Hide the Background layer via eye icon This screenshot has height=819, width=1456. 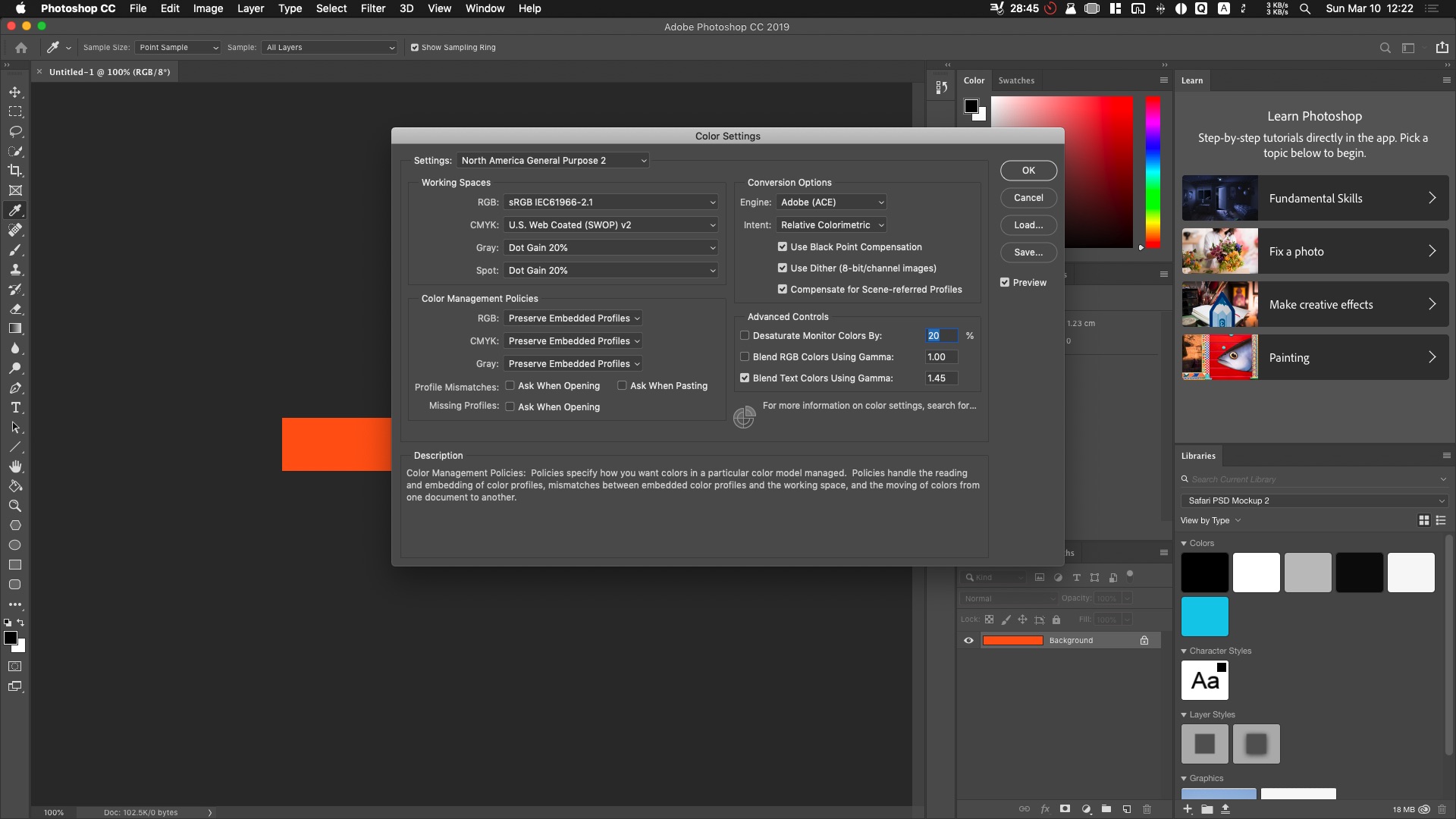click(968, 641)
